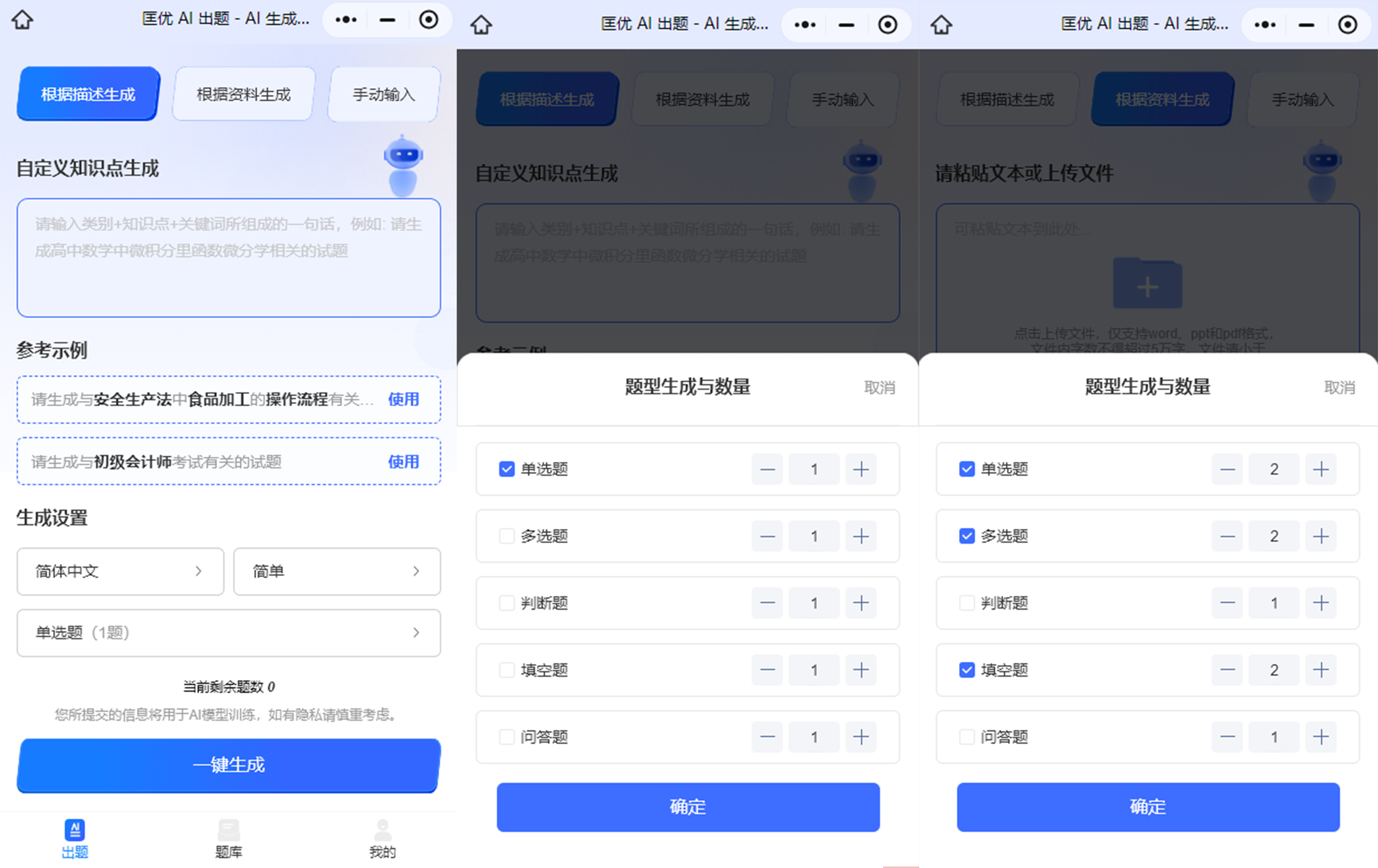The height and width of the screenshot is (868, 1378).
Task: Click the circle record icon in left screen header
Action: pyautogui.click(x=428, y=19)
